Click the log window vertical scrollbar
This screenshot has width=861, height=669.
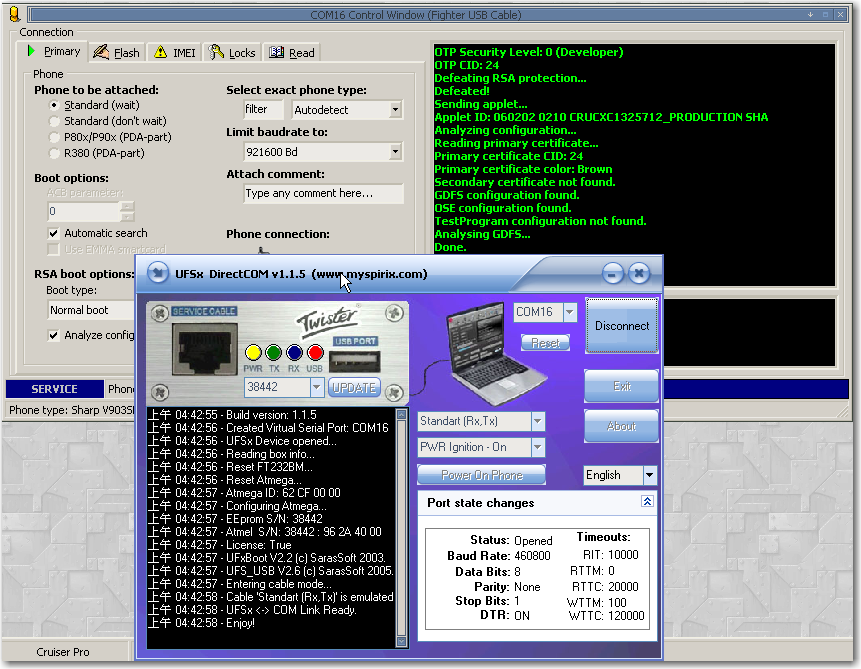tap(402, 527)
